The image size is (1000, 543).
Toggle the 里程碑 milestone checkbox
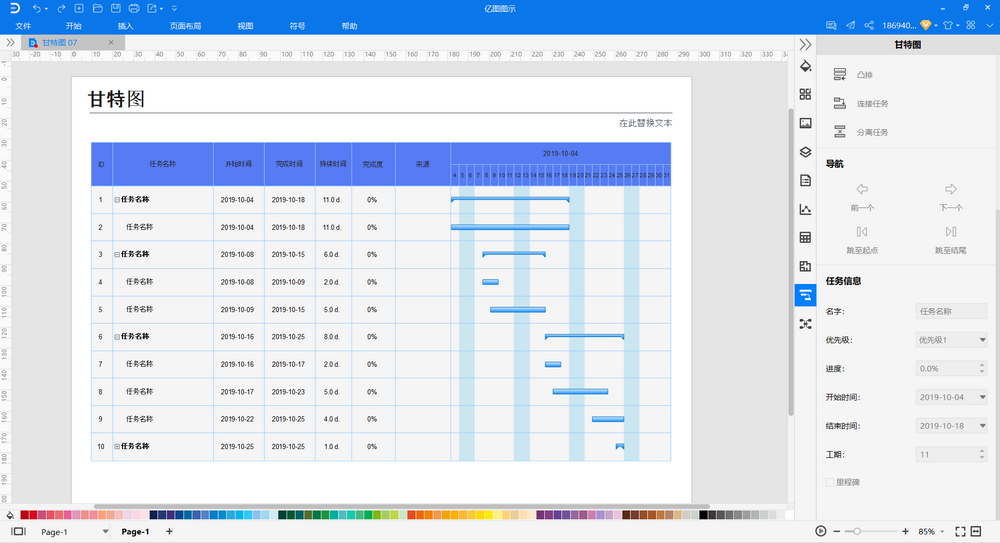click(830, 482)
